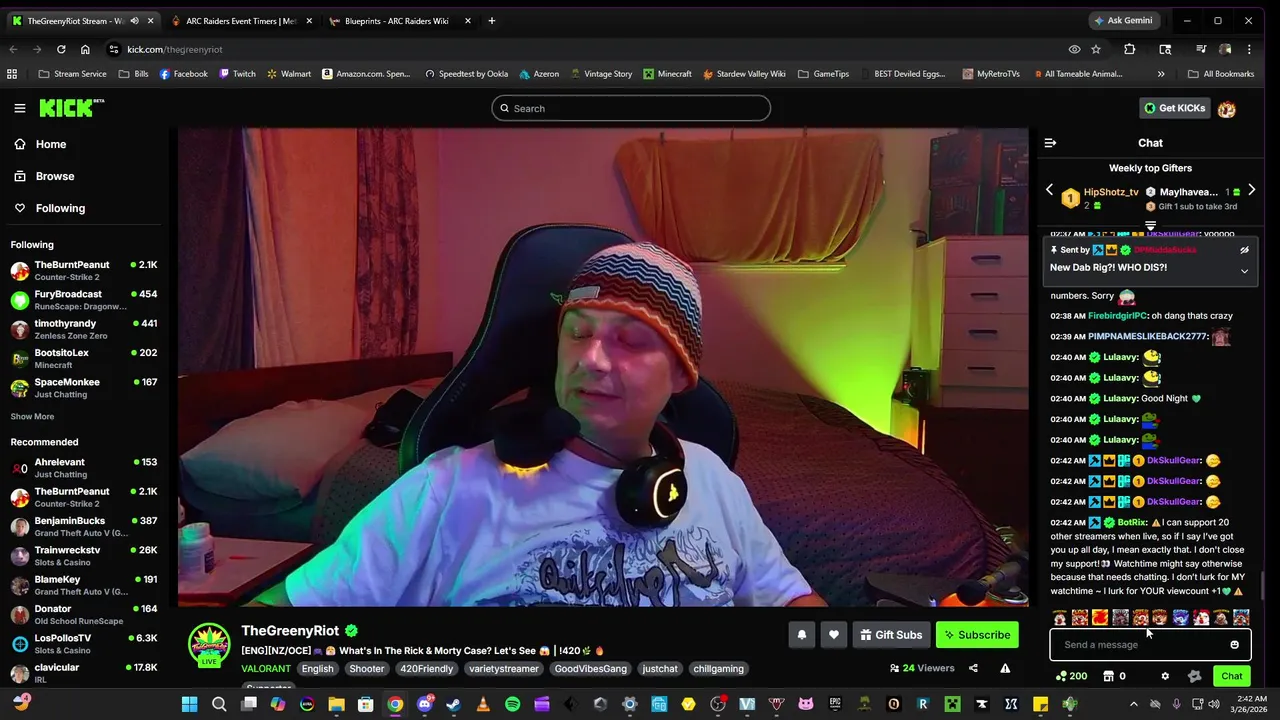Send message with Chat button
The height and width of the screenshot is (720, 1280).
pyautogui.click(x=1232, y=676)
